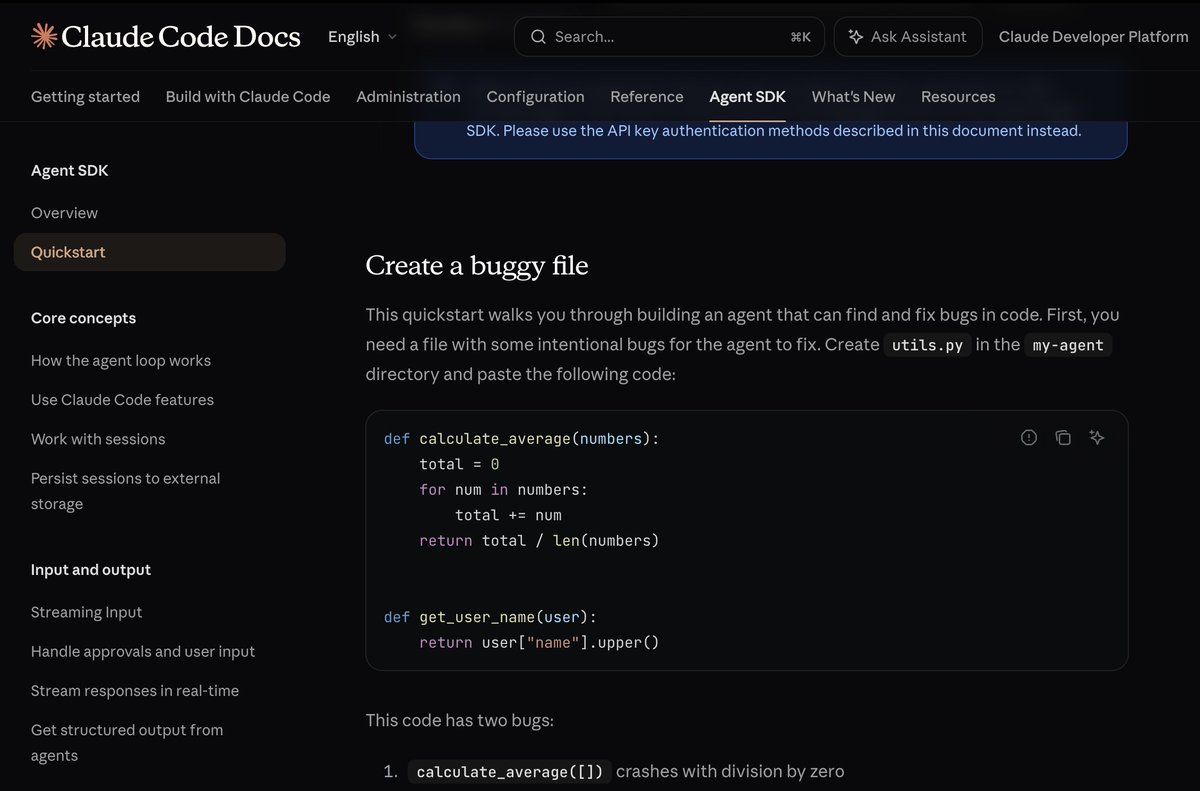Switch to the Configuration tab

tap(535, 97)
